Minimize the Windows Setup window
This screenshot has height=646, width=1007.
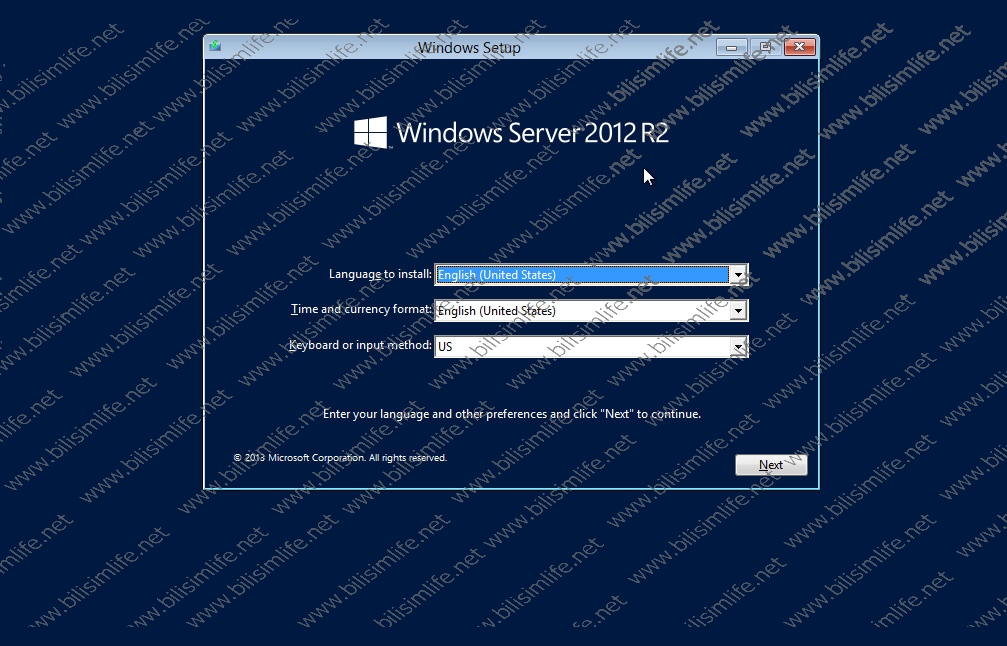[x=731, y=47]
